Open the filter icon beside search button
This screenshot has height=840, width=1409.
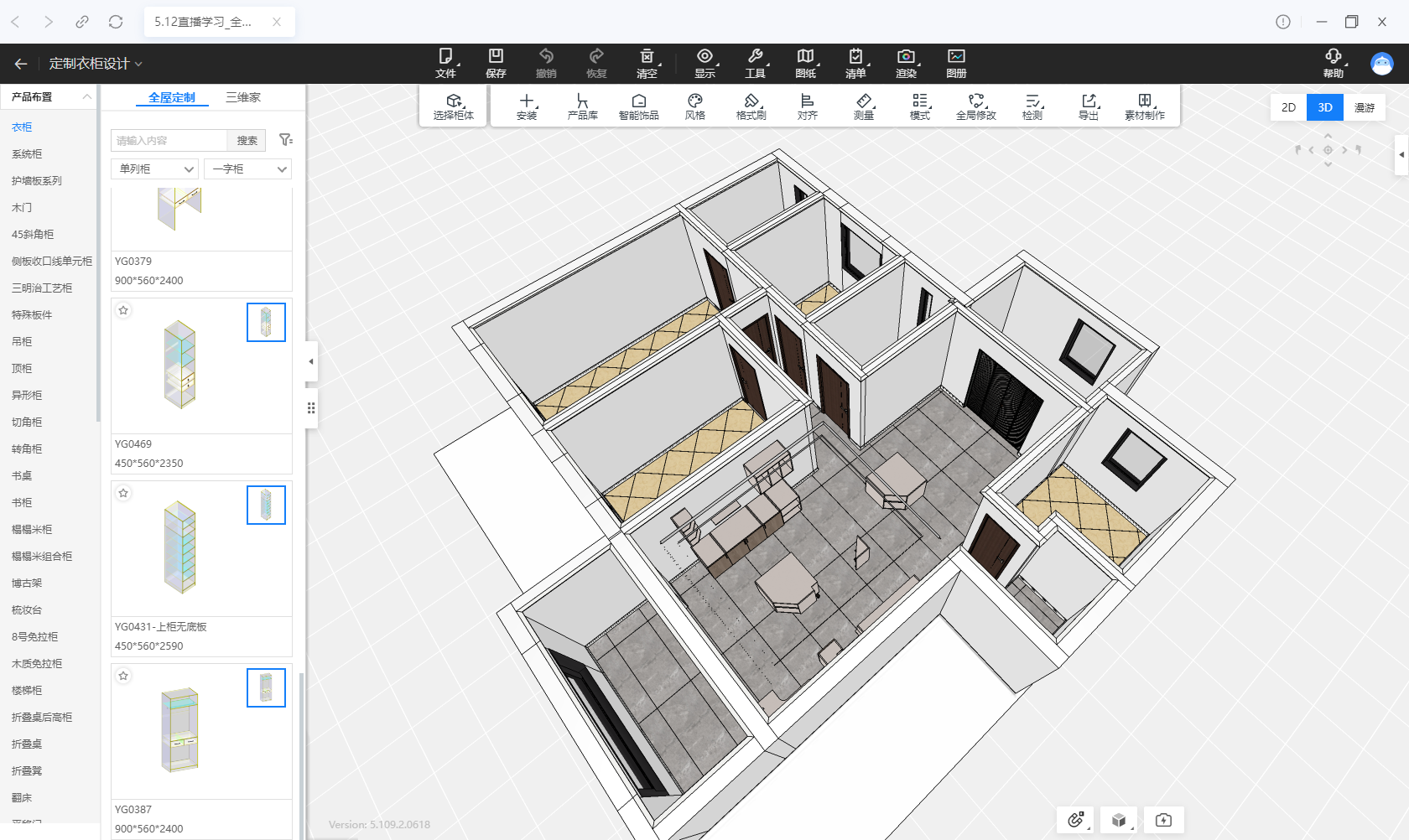pos(285,140)
